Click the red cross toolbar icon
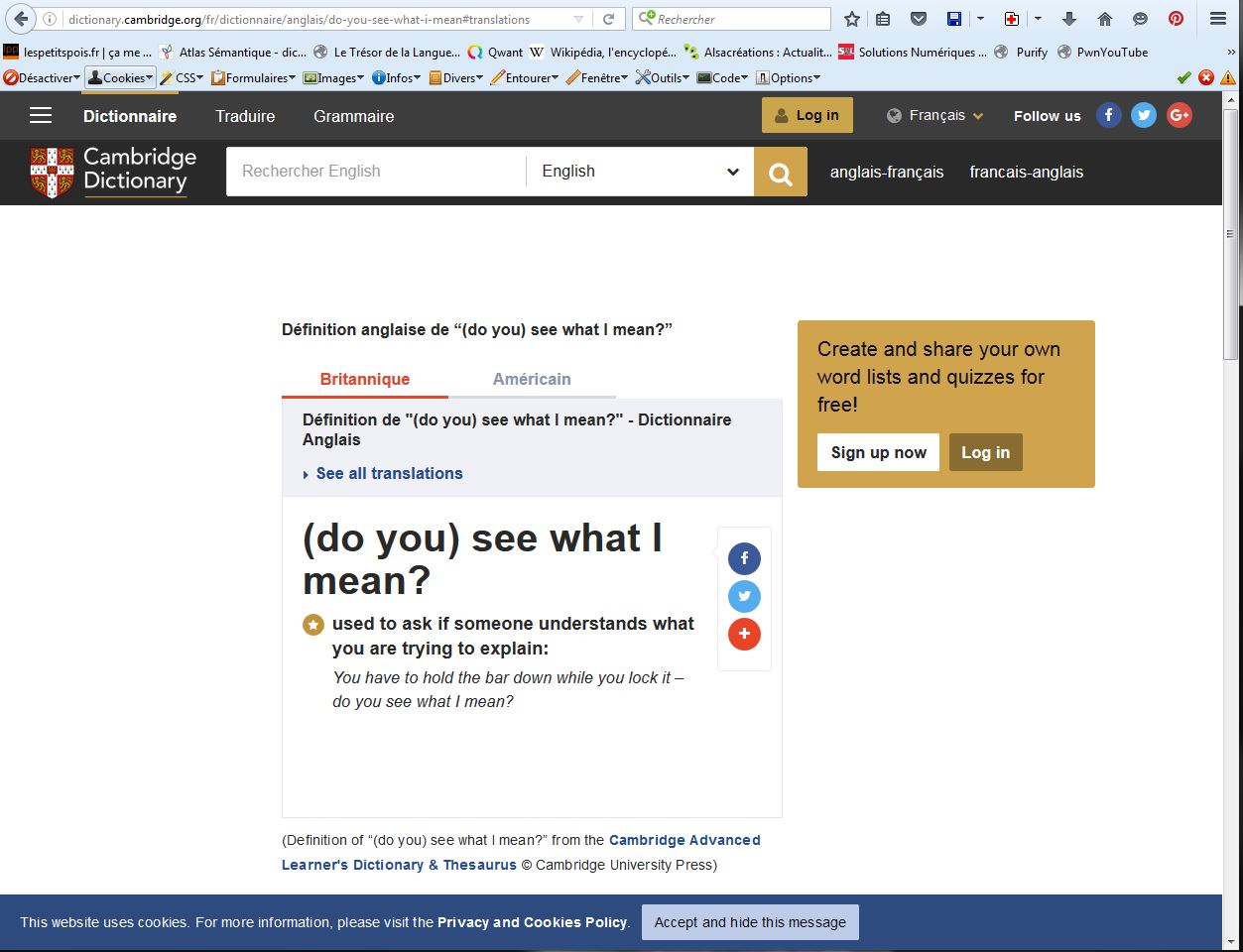Viewport: 1243px width, 952px height. point(1012,19)
